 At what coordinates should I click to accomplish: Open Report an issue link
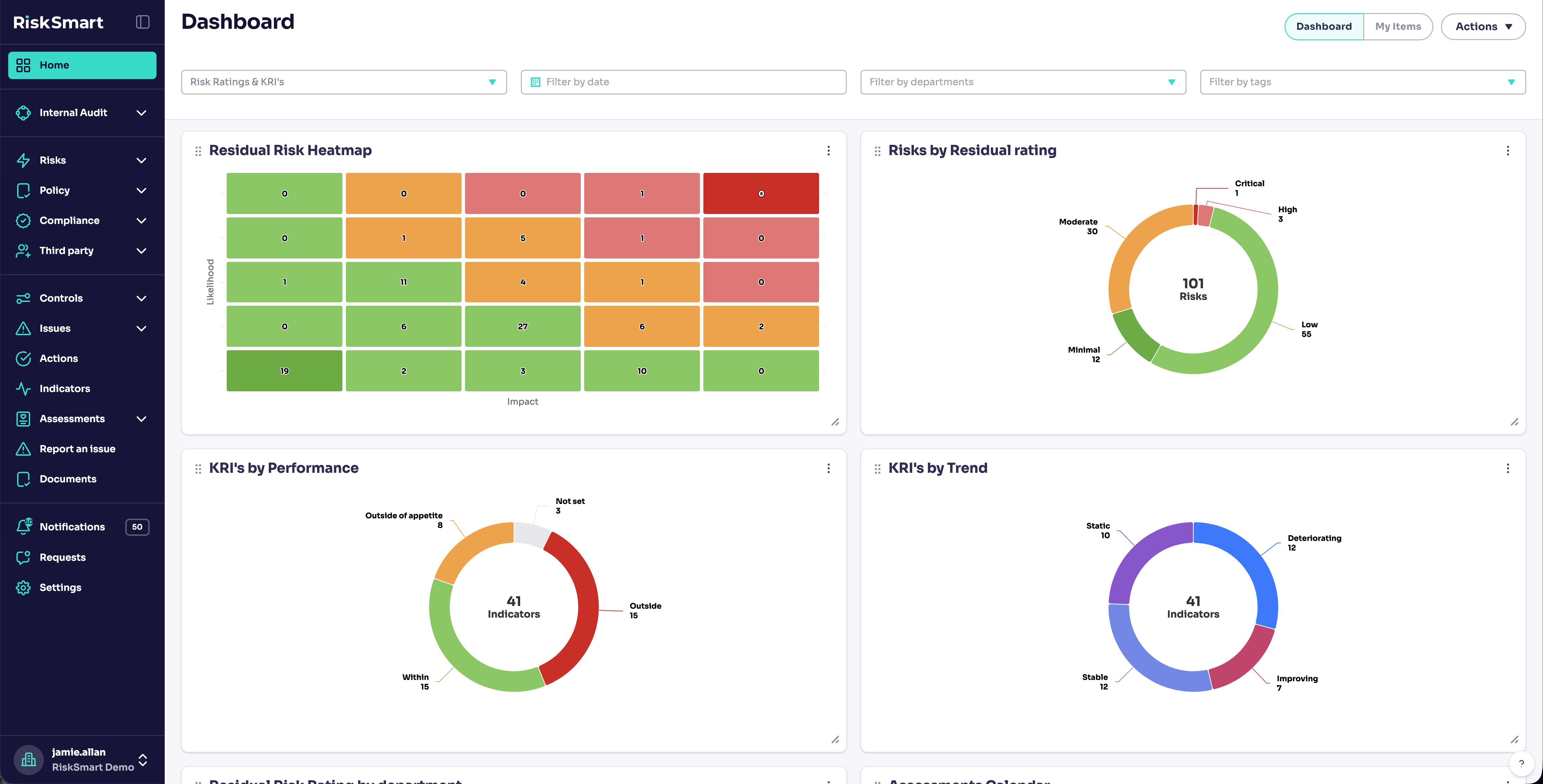point(82,448)
